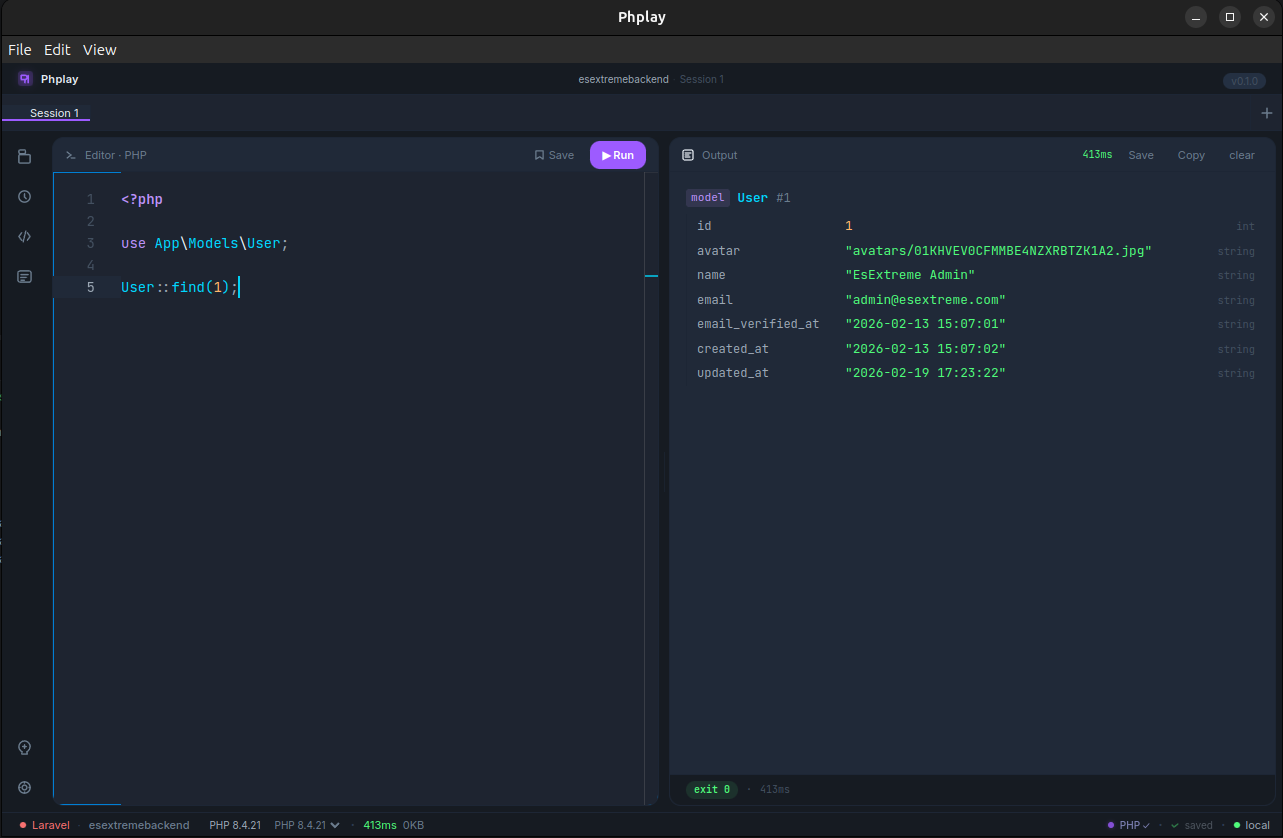
Task: Click line number 4 in gutter
Action: (91, 265)
